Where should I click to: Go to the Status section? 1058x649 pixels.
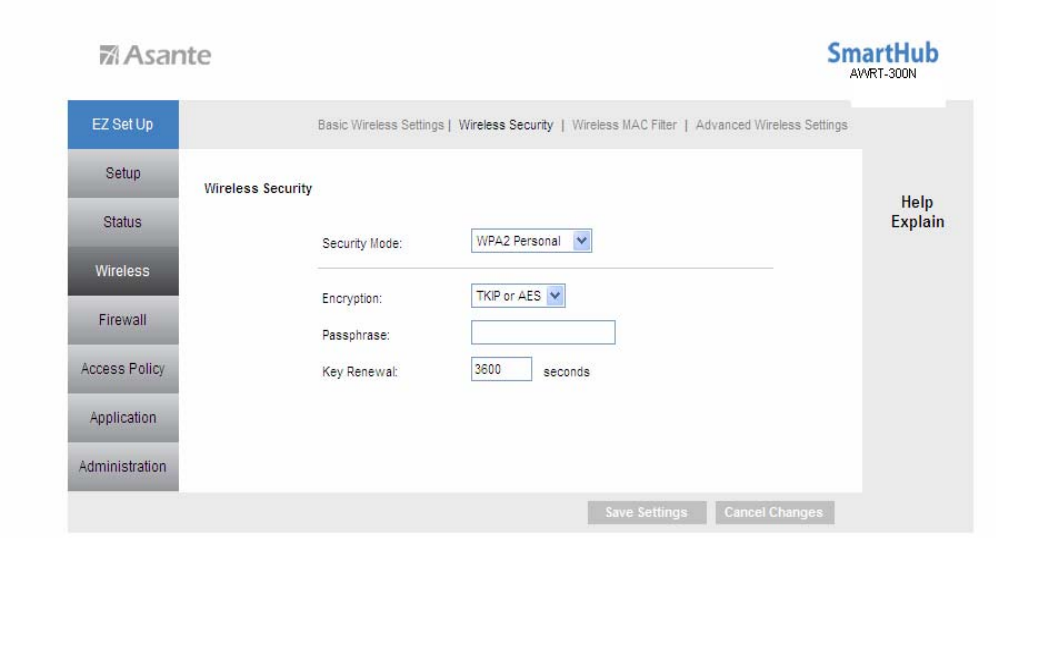(x=123, y=222)
